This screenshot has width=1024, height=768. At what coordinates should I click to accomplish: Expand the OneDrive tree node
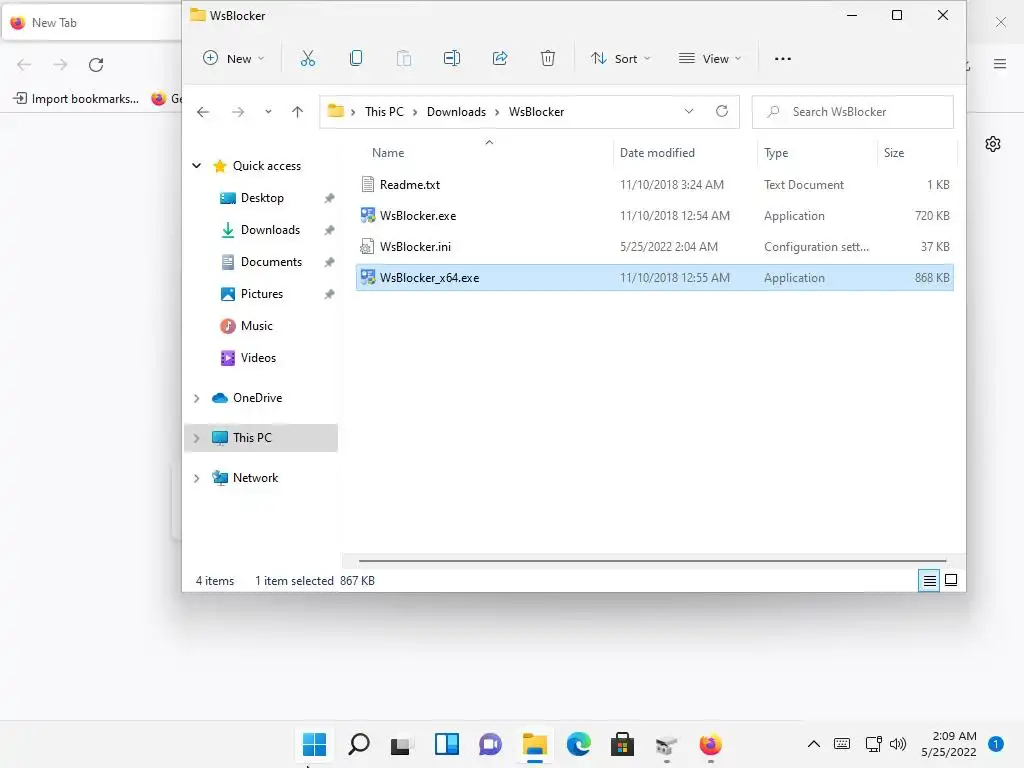coord(197,398)
